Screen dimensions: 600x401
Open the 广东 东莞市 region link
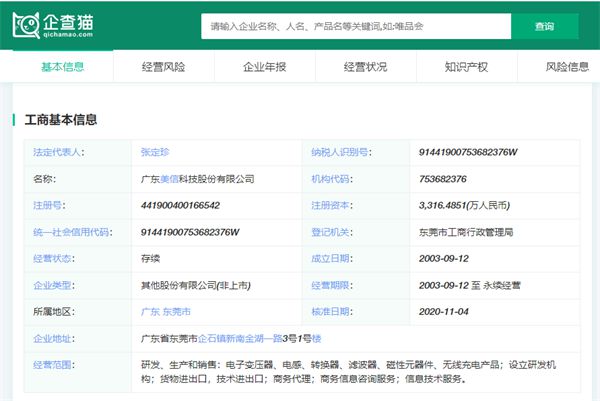coord(166,311)
